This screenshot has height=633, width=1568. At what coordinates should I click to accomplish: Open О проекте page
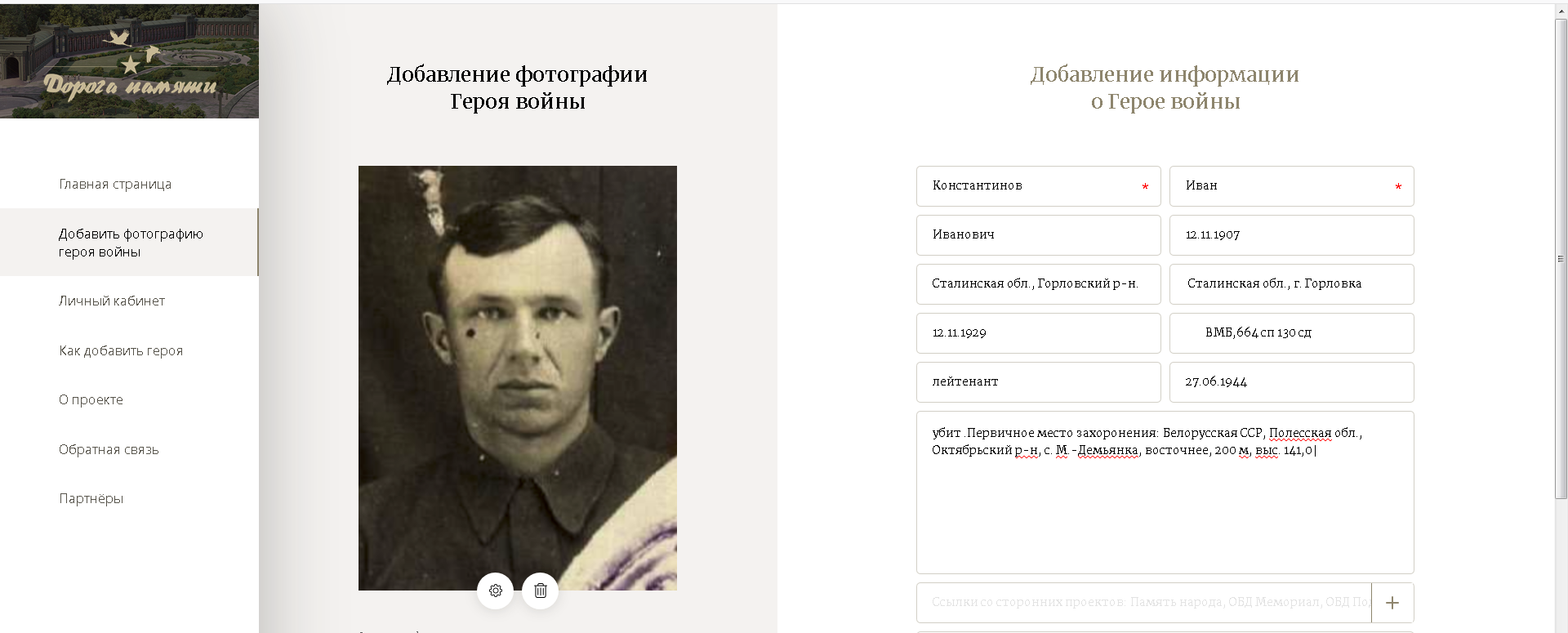91,400
